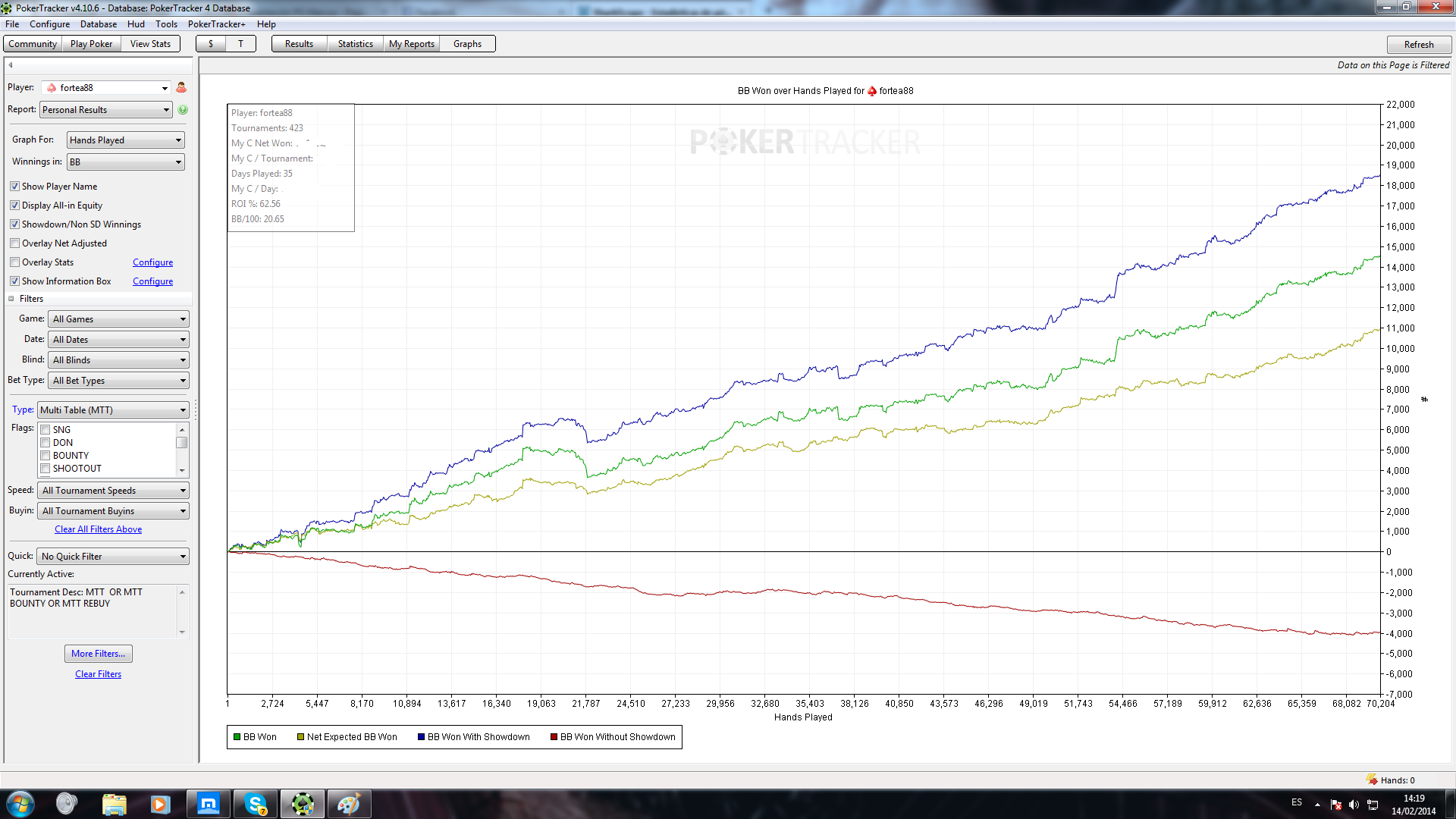Switch to the Play Poker tab
This screenshot has height=819, width=1456.
tap(91, 44)
